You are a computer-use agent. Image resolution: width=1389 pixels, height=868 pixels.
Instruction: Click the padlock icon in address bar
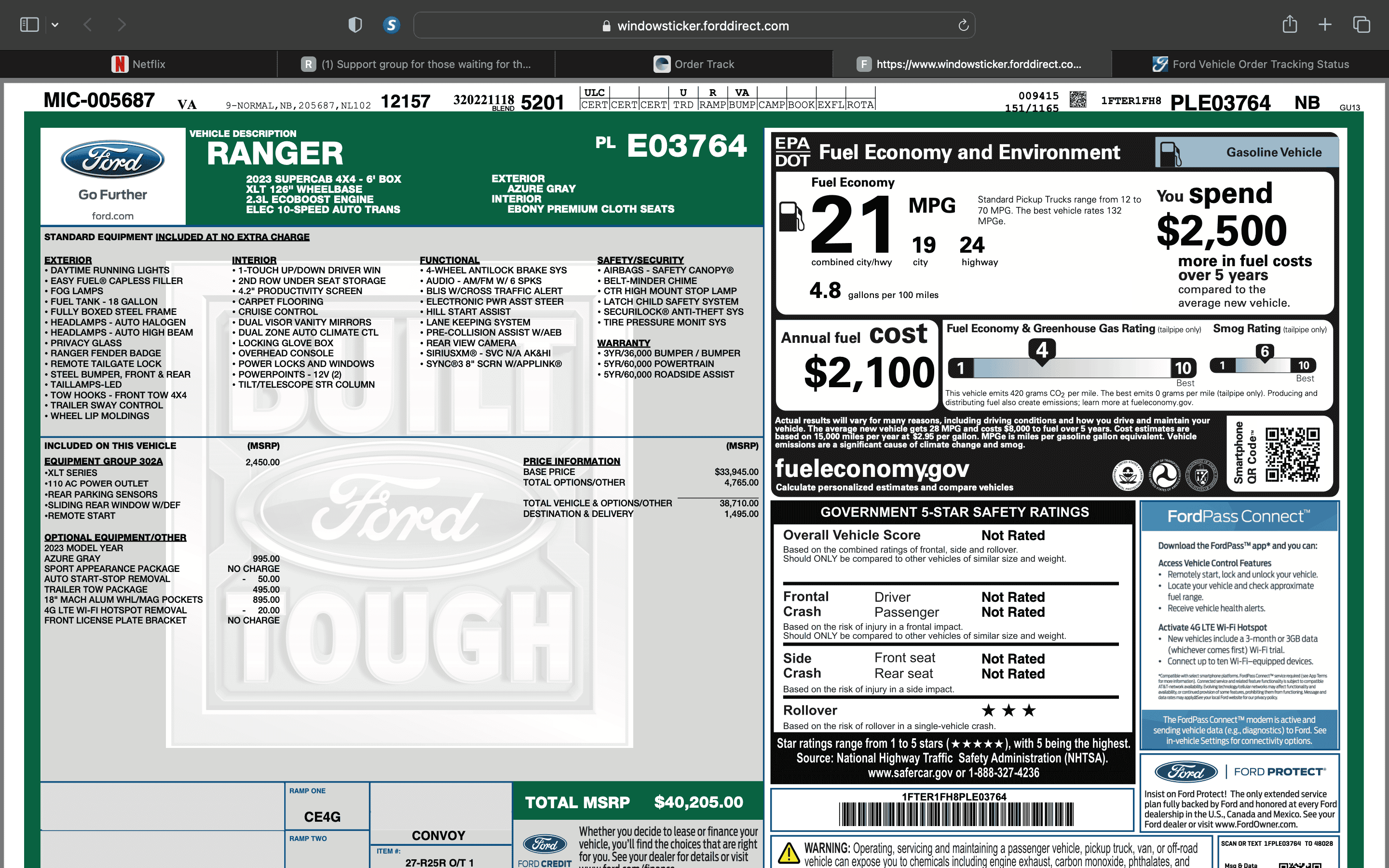coord(606,26)
